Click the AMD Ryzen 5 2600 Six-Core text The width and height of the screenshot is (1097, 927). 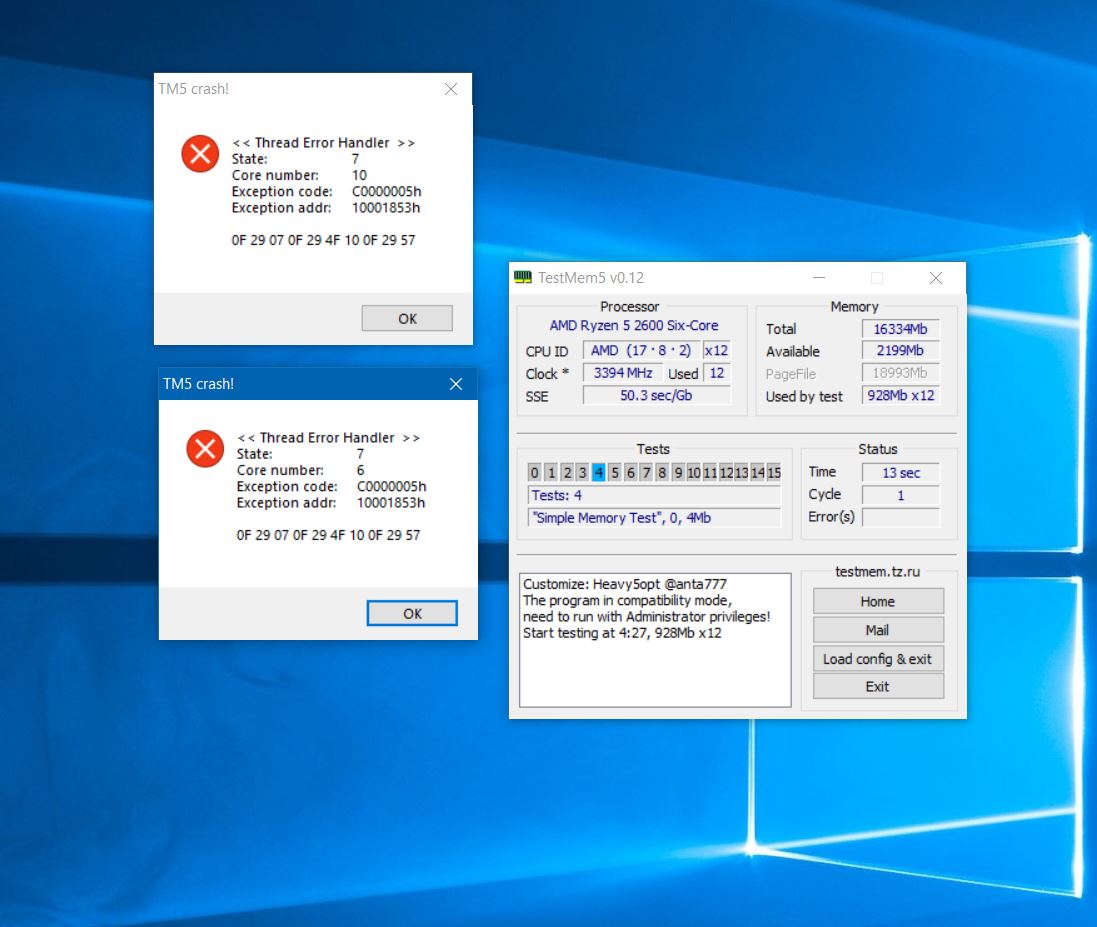pyautogui.click(x=634, y=325)
